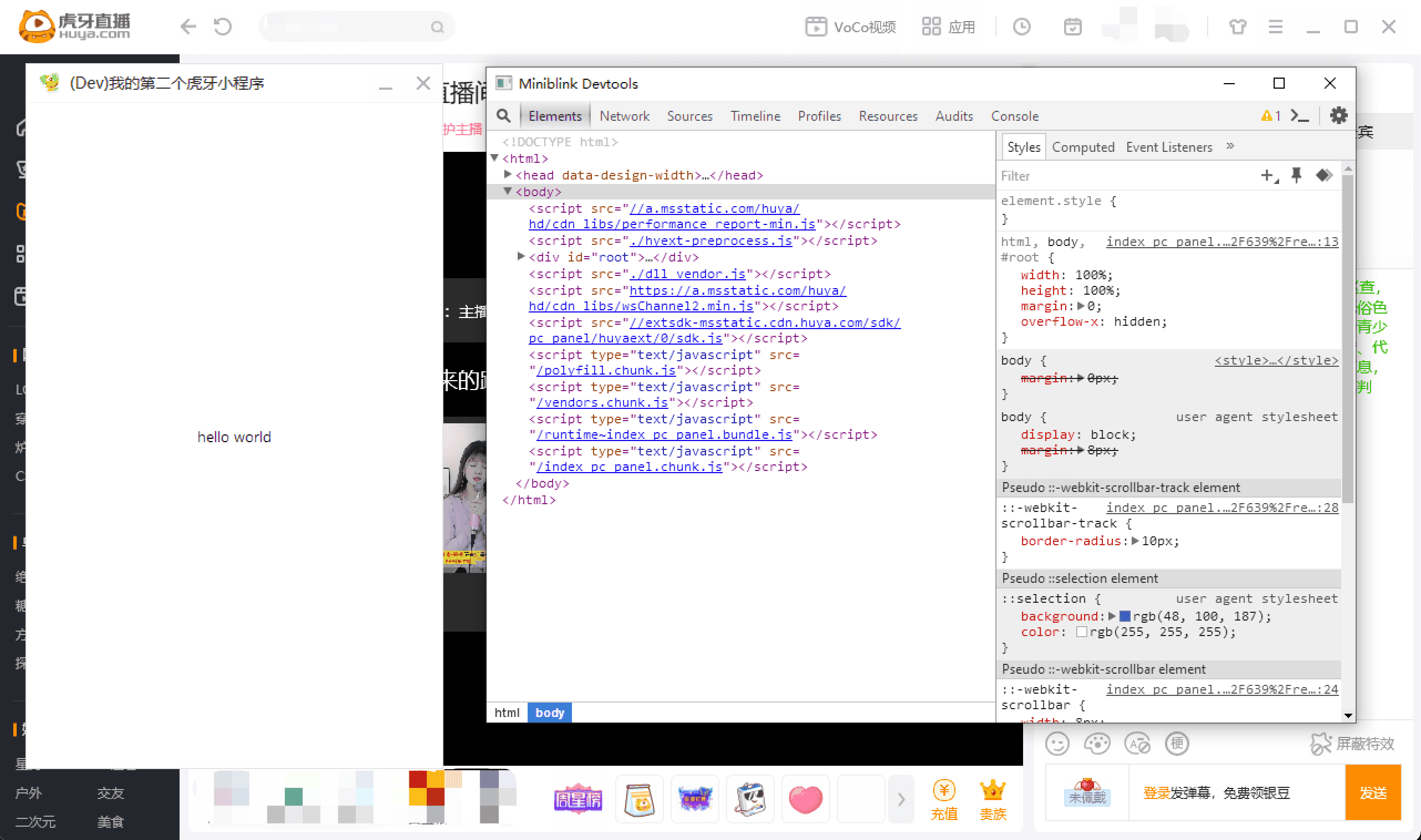Open the devtools settings gear
1421x840 pixels.
click(x=1338, y=115)
